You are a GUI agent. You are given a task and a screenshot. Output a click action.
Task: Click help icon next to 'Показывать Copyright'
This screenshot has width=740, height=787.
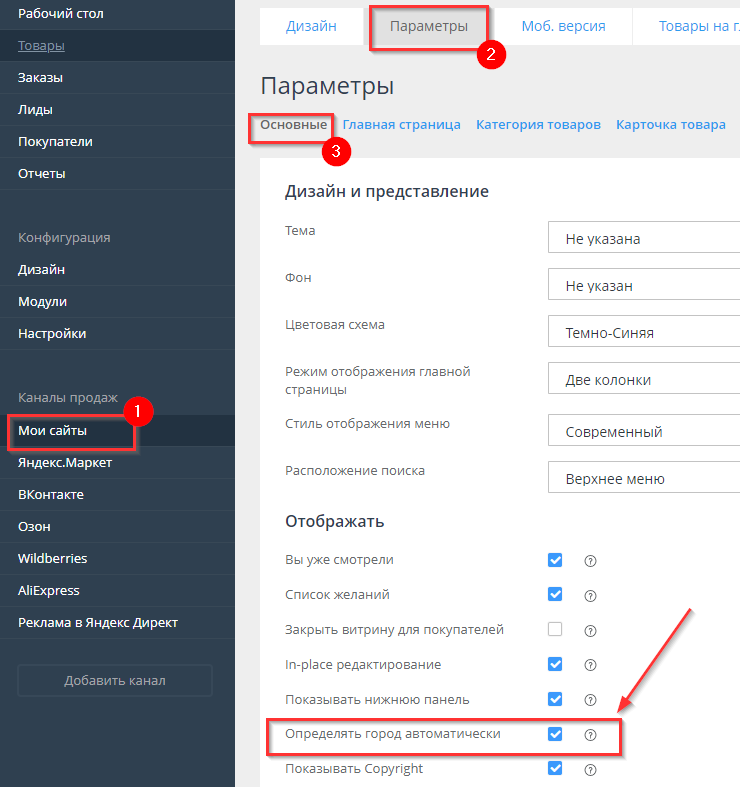[590, 770]
